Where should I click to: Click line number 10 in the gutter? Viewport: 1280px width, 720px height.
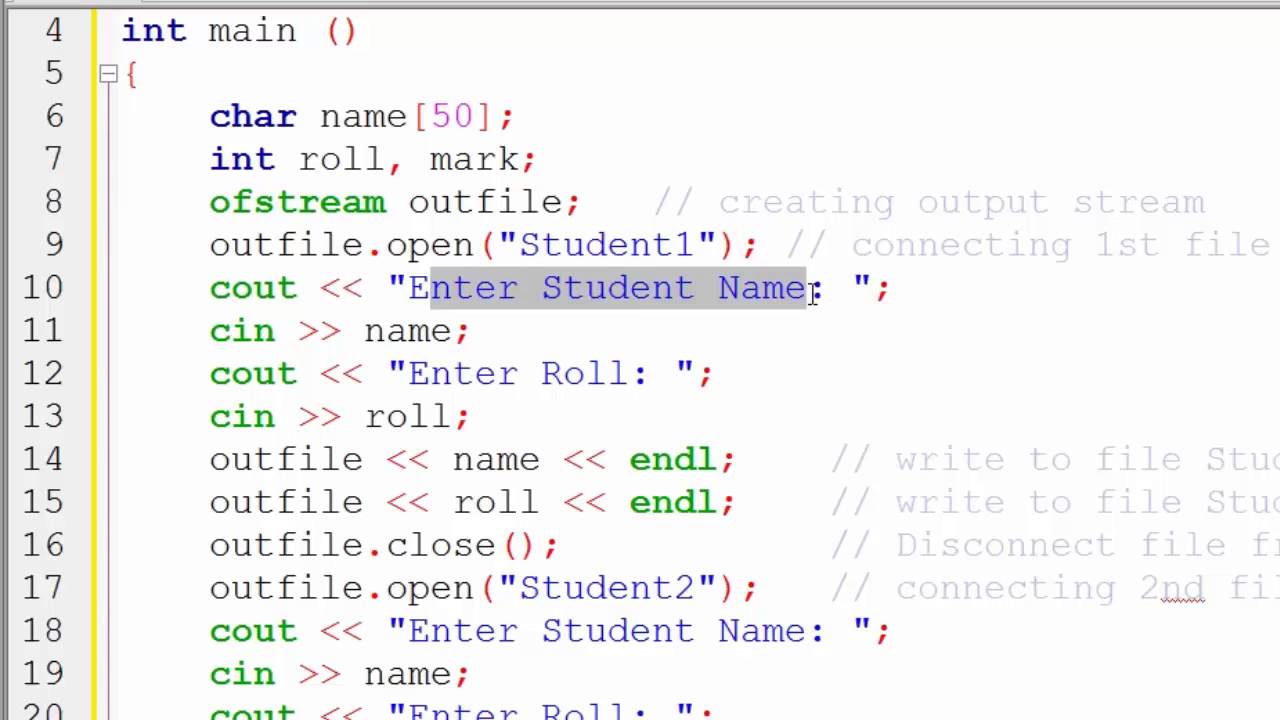[42, 288]
